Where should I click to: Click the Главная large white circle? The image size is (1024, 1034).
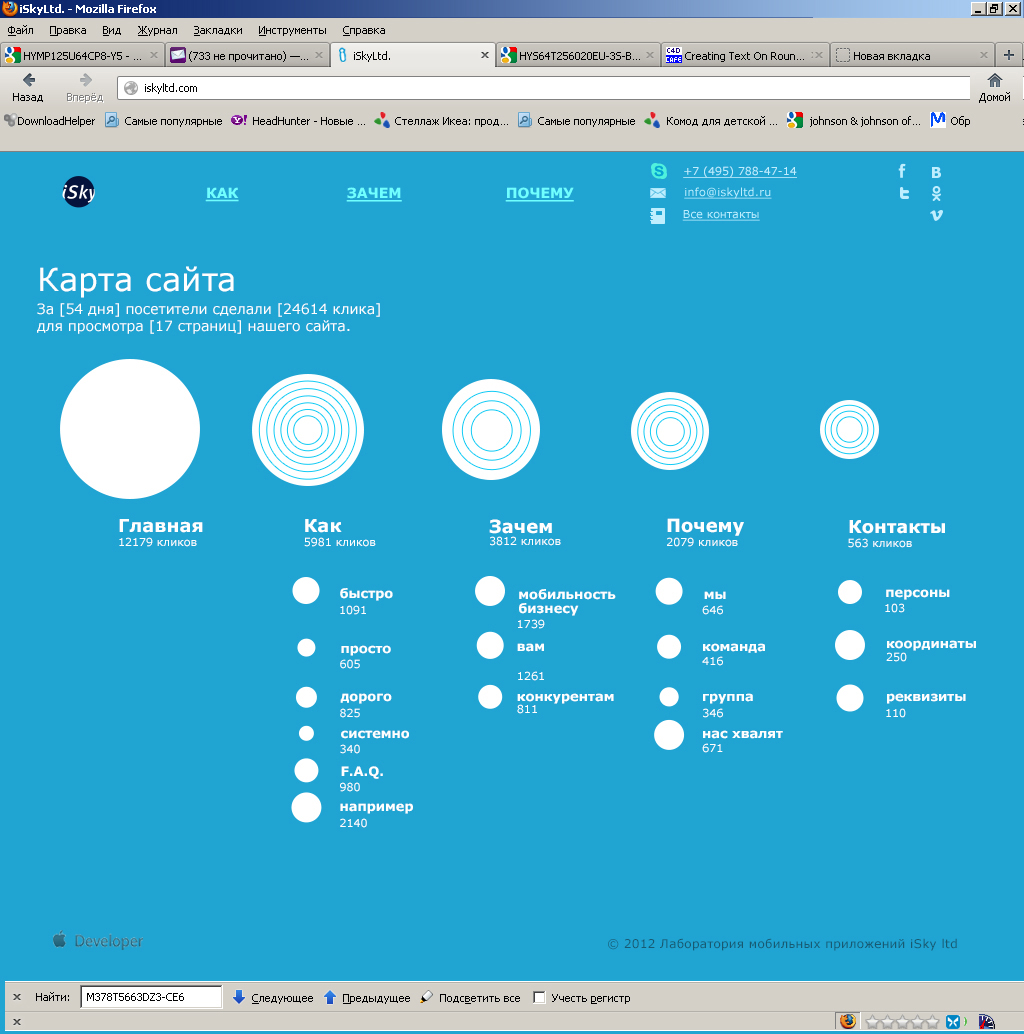coord(130,429)
